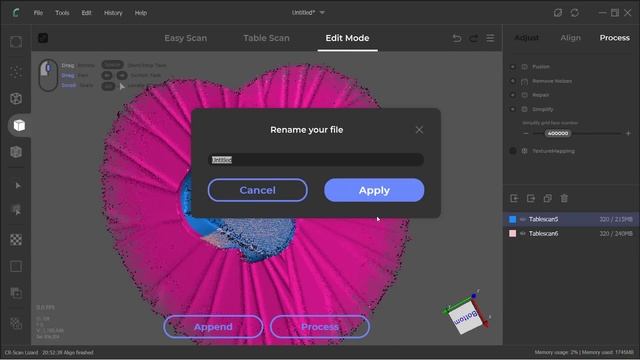Click the undo arrow icon
The height and width of the screenshot is (360, 640).
457,38
